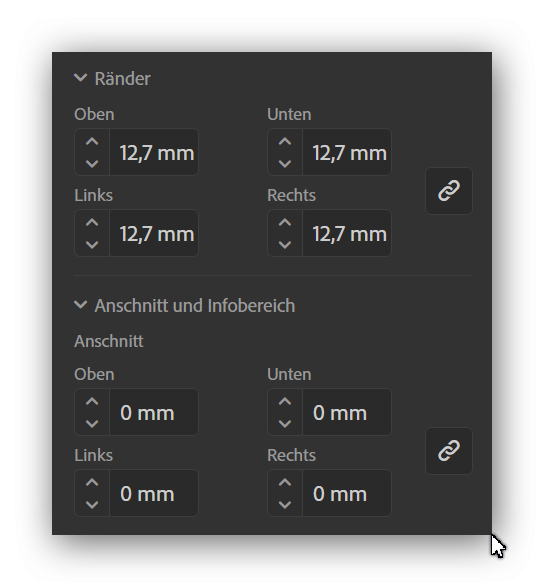
Task: Increase the Ränder Links value arrow
Action: click(x=92, y=222)
